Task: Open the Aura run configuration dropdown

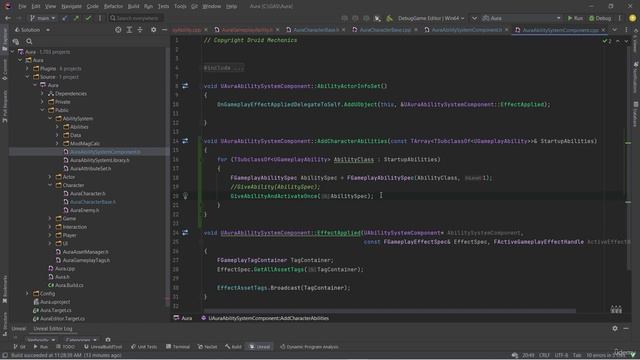Action: point(521,18)
